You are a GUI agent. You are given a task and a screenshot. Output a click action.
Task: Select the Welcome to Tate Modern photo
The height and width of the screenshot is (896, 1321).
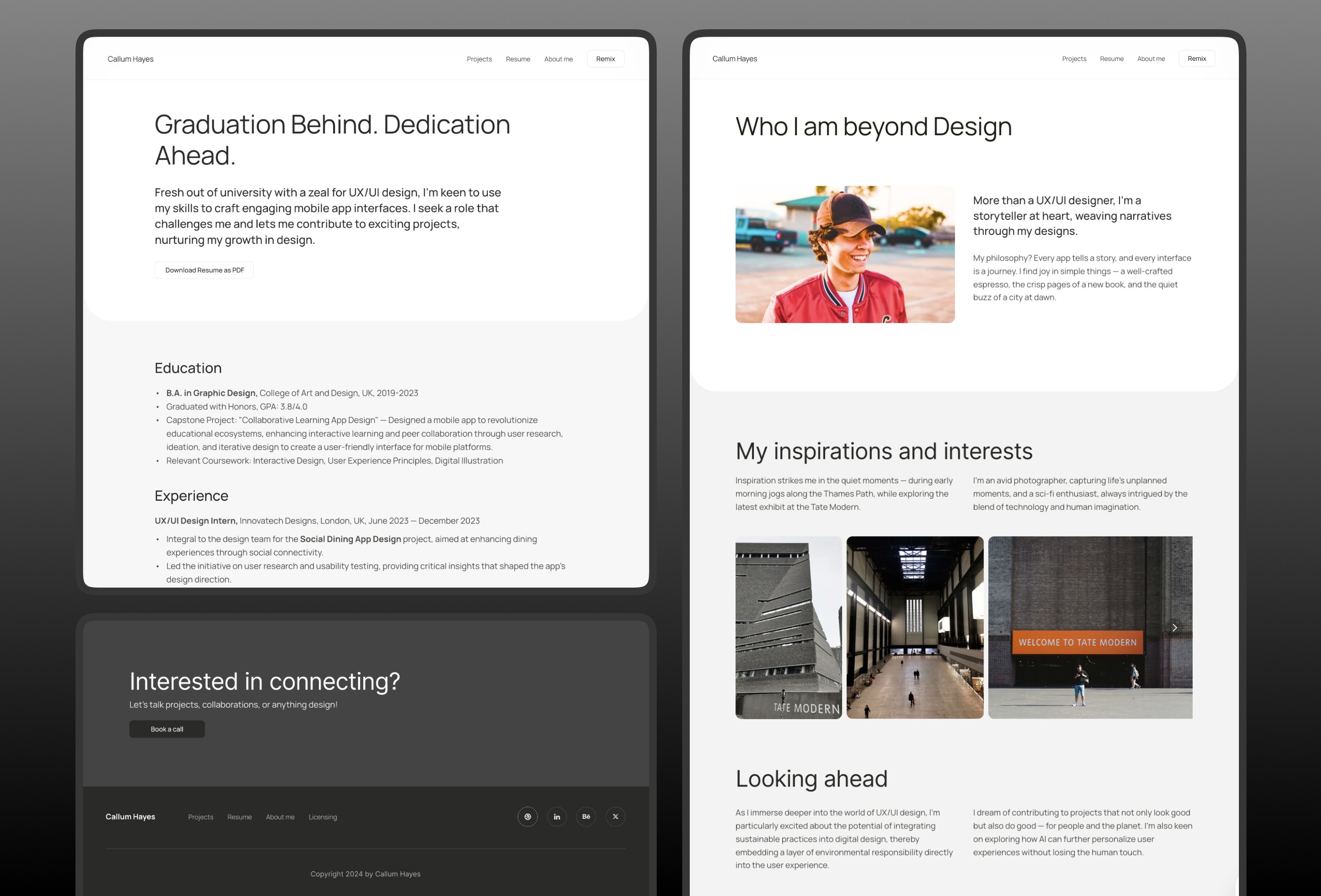tap(1090, 628)
